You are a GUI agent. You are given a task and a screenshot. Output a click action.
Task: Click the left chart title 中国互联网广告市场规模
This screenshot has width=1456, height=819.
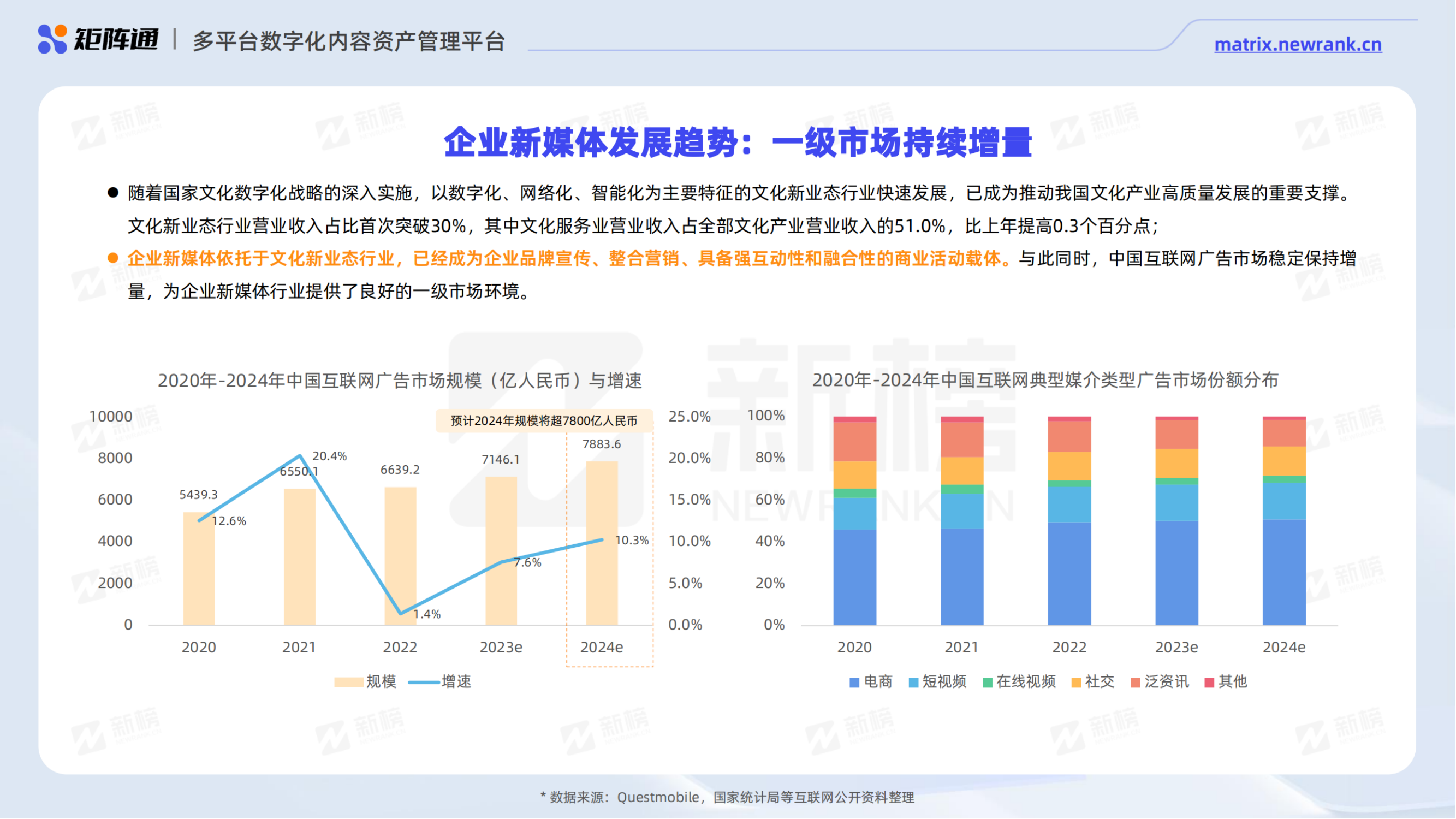coord(400,381)
